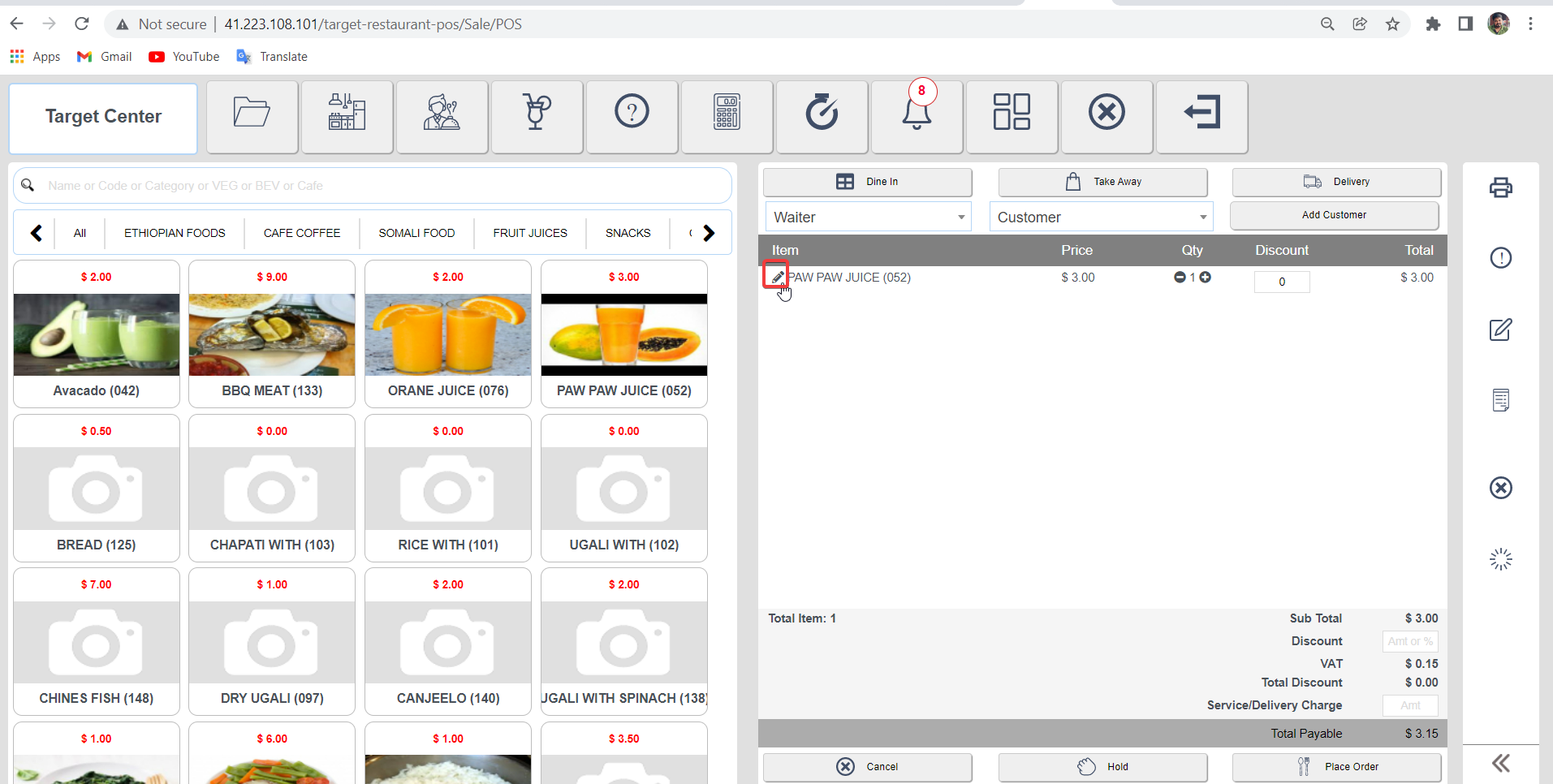Open the folder icon in top toolbar
The image size is (1553, 784).
pyautogui.click(x=252, y=117)
